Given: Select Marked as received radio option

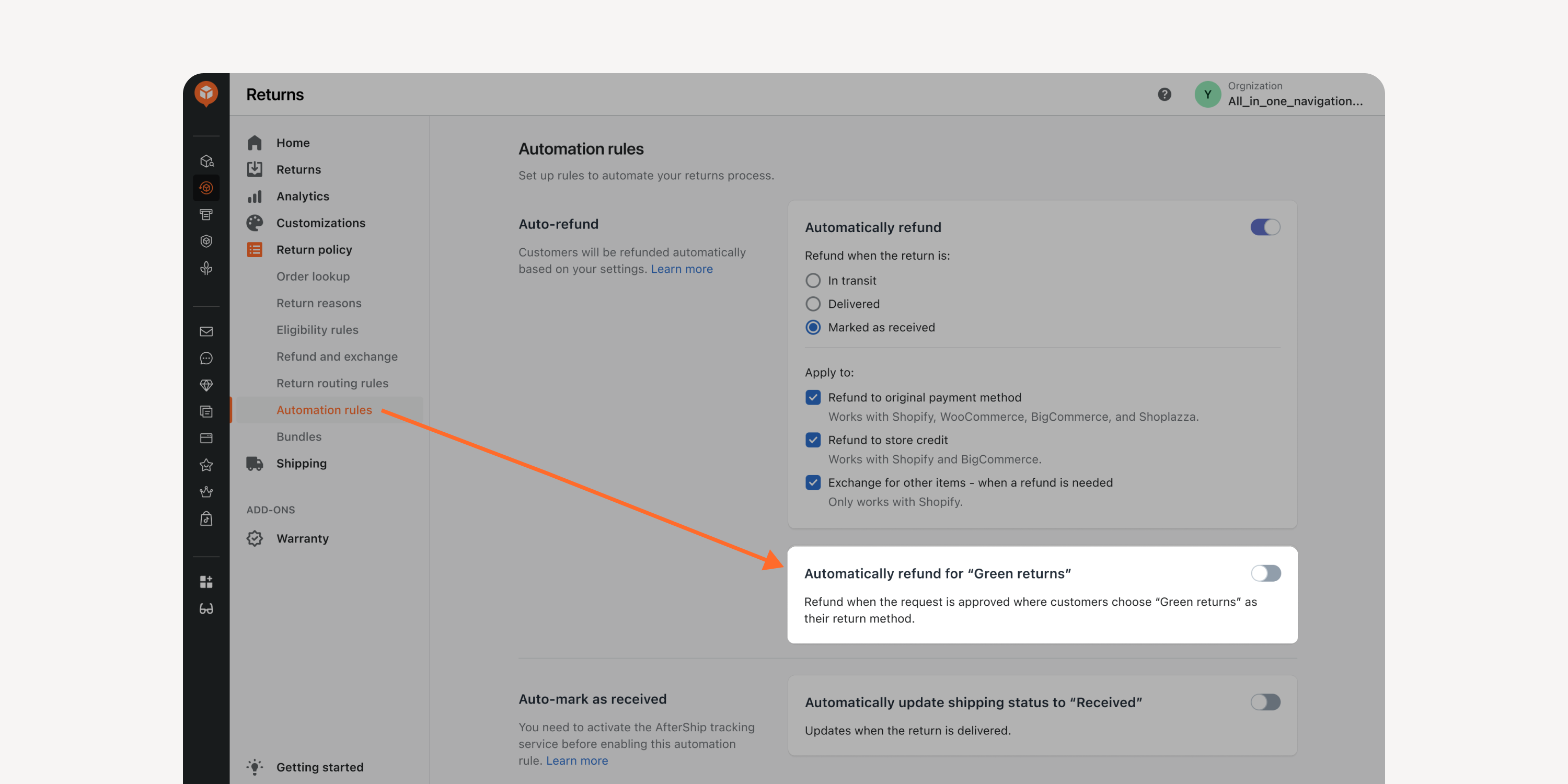Looking at the screenshot, I should pos(813,328).
